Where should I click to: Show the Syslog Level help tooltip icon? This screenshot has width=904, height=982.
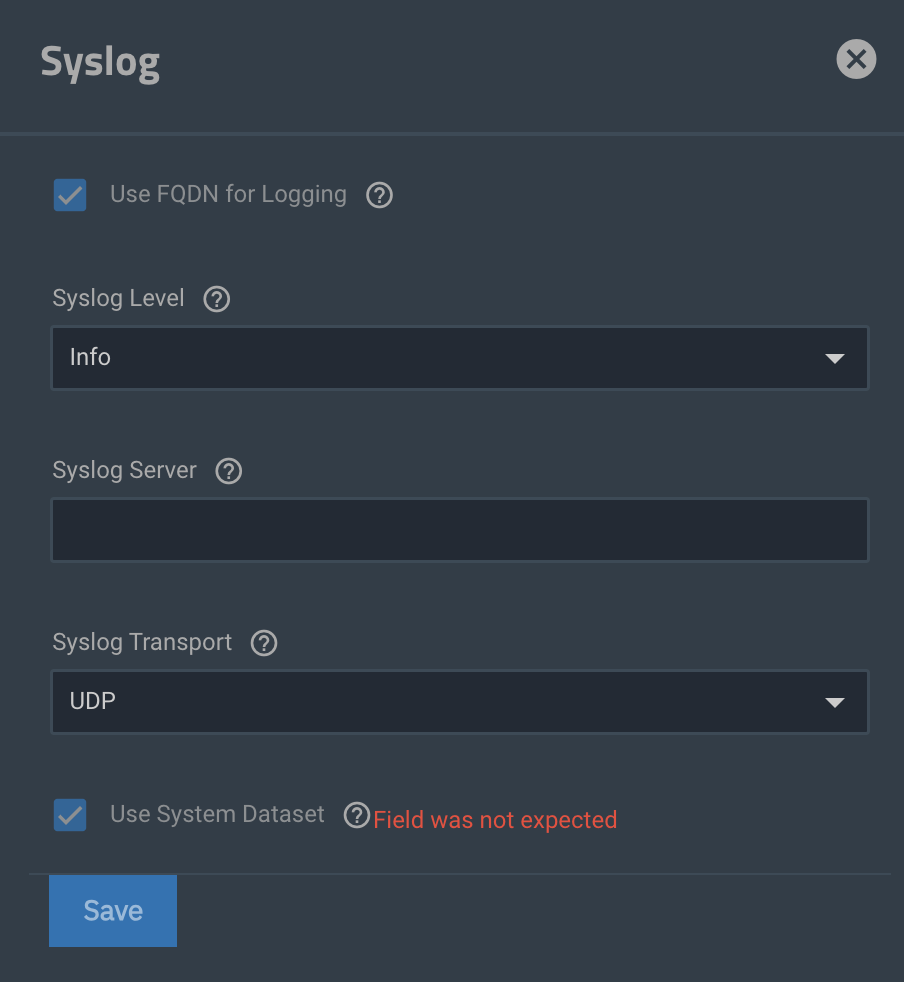[217, 299]
